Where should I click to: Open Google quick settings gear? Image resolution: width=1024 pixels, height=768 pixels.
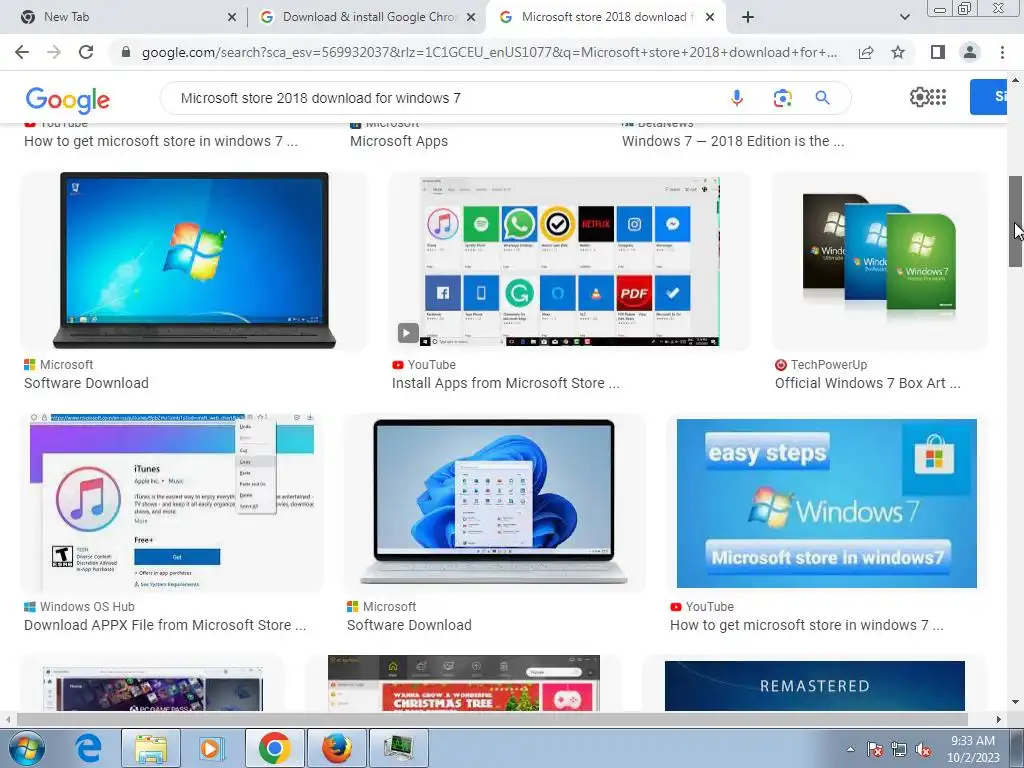tap(919, 97)
